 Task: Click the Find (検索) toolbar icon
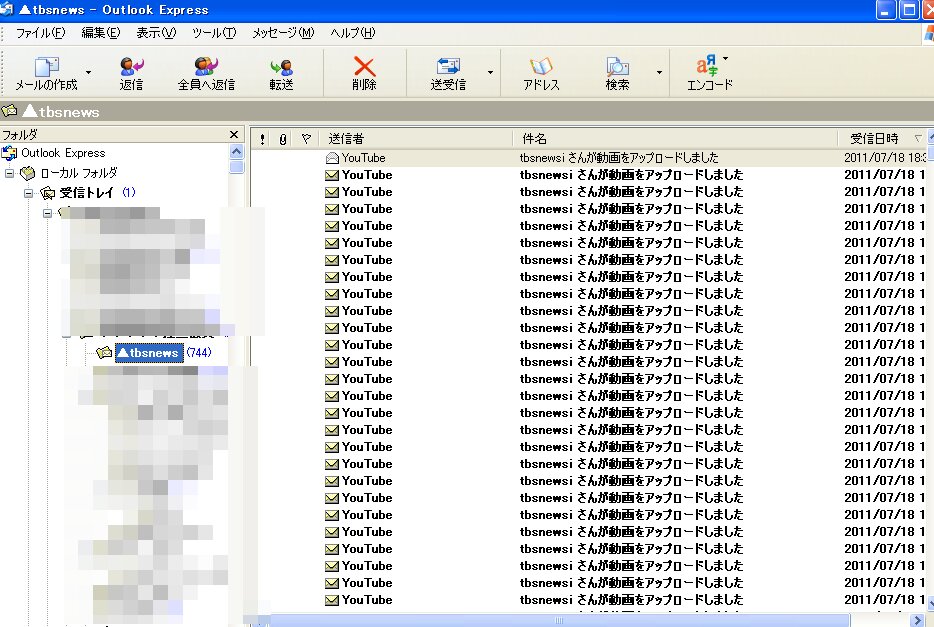pos(617,67)
